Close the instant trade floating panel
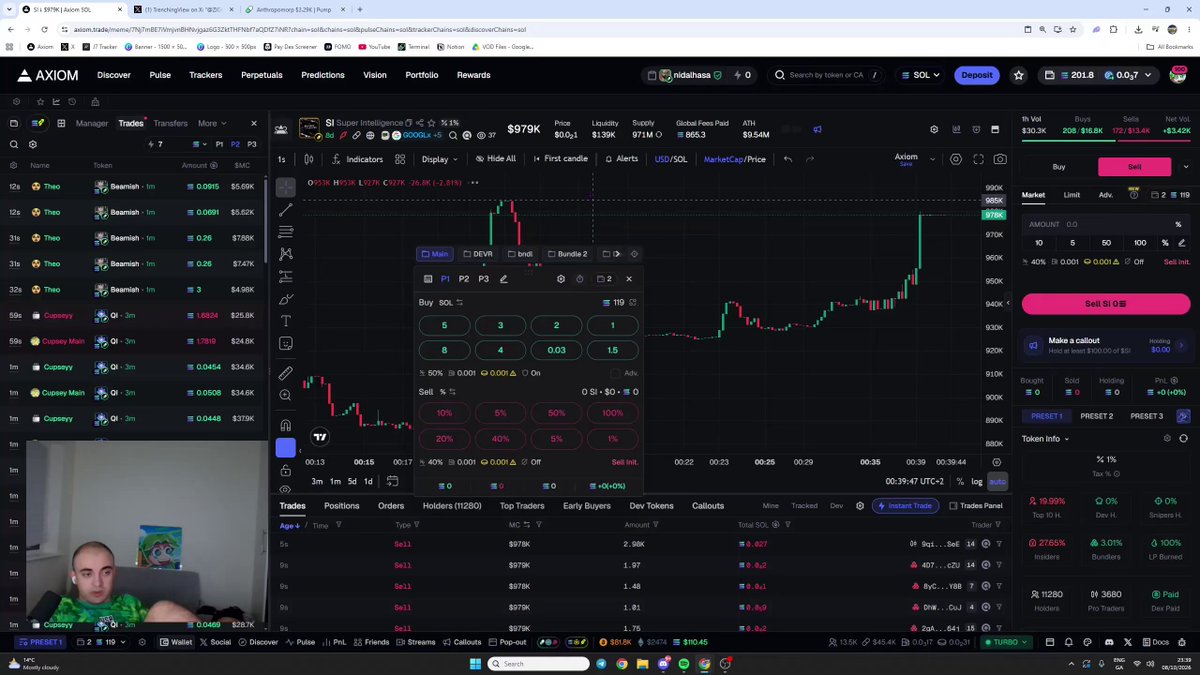The width and height of the screenshot is (1200, 675). tap(629, 279)
